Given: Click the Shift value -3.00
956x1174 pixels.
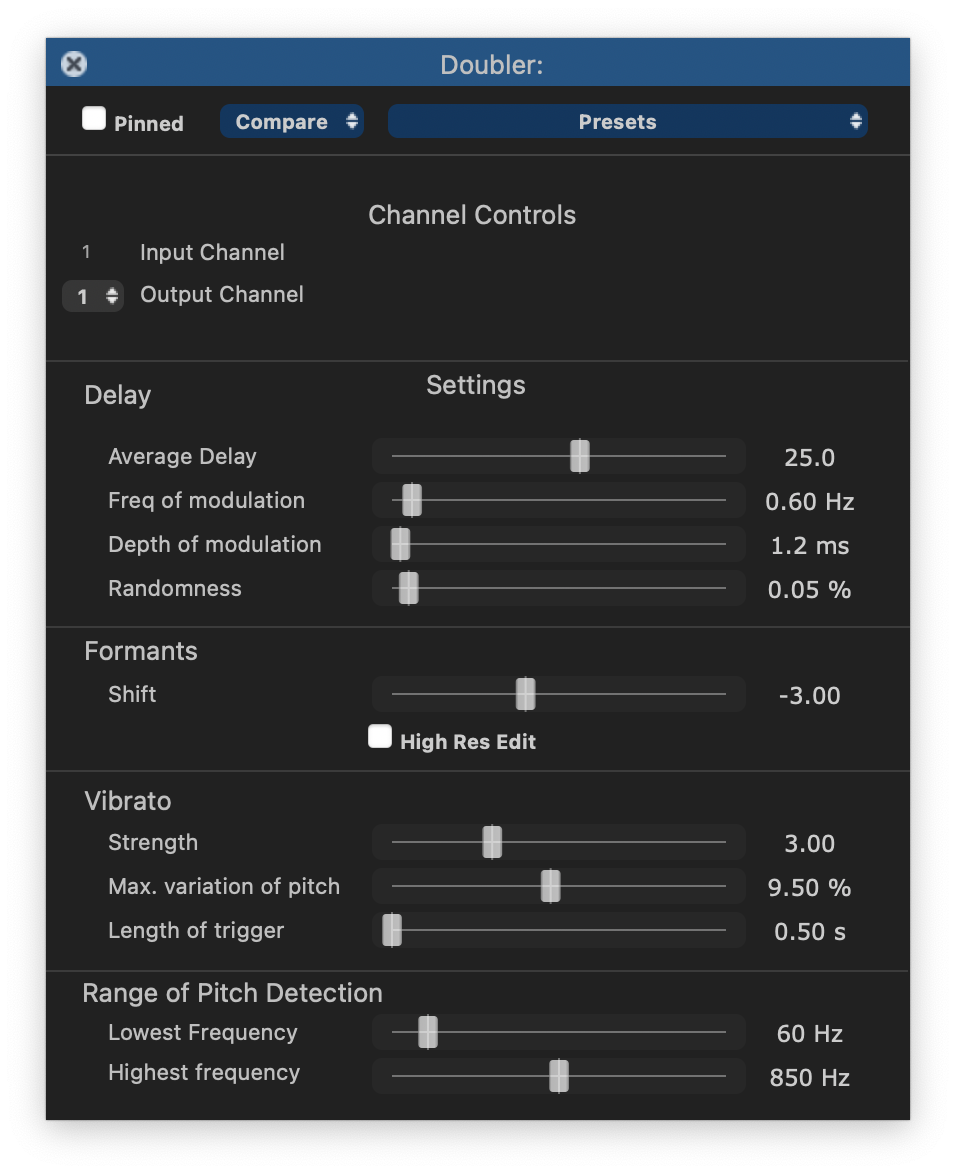Looking at the screenshot, I should [809, 696].
